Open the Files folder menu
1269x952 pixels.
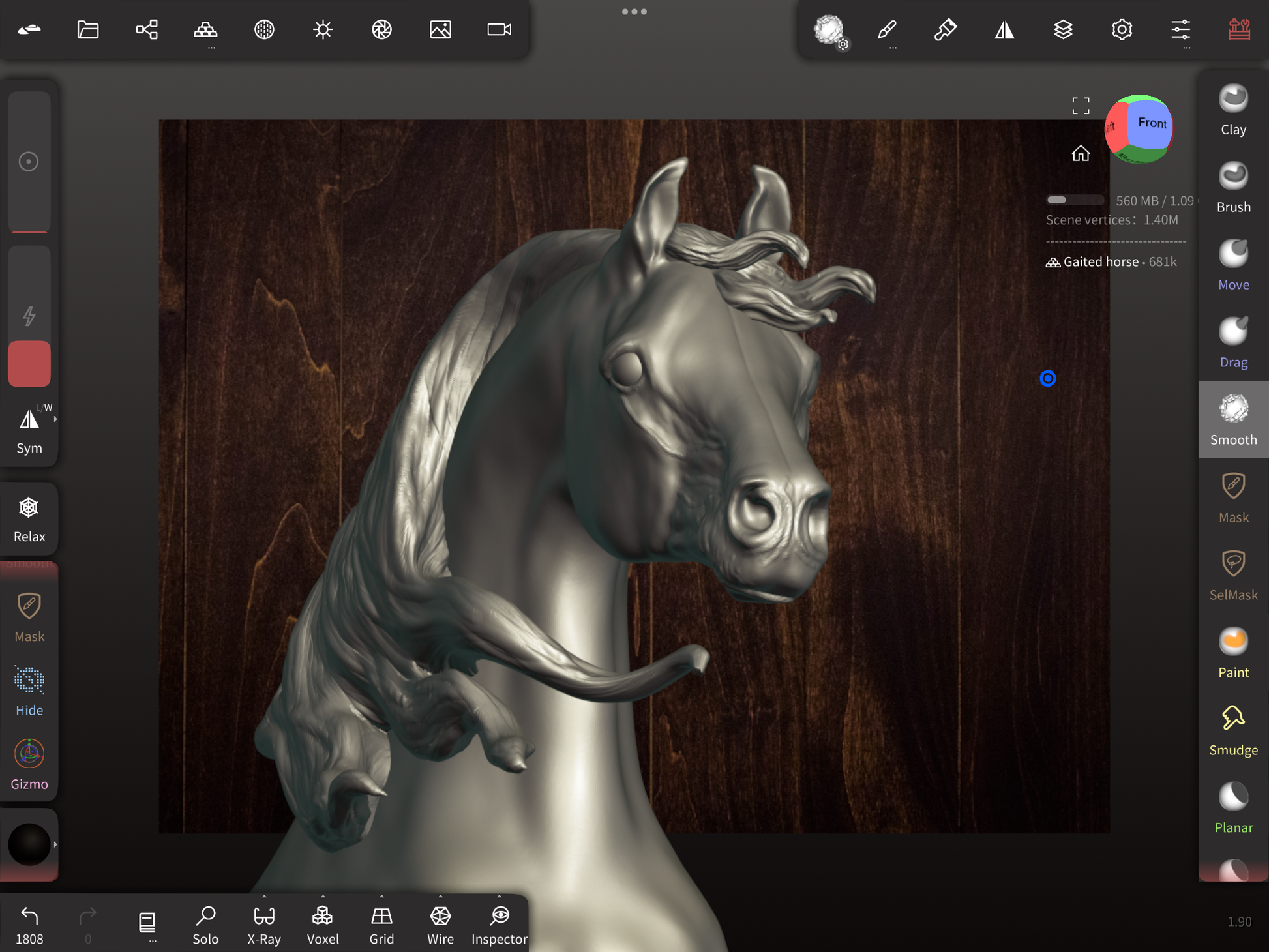88,29
